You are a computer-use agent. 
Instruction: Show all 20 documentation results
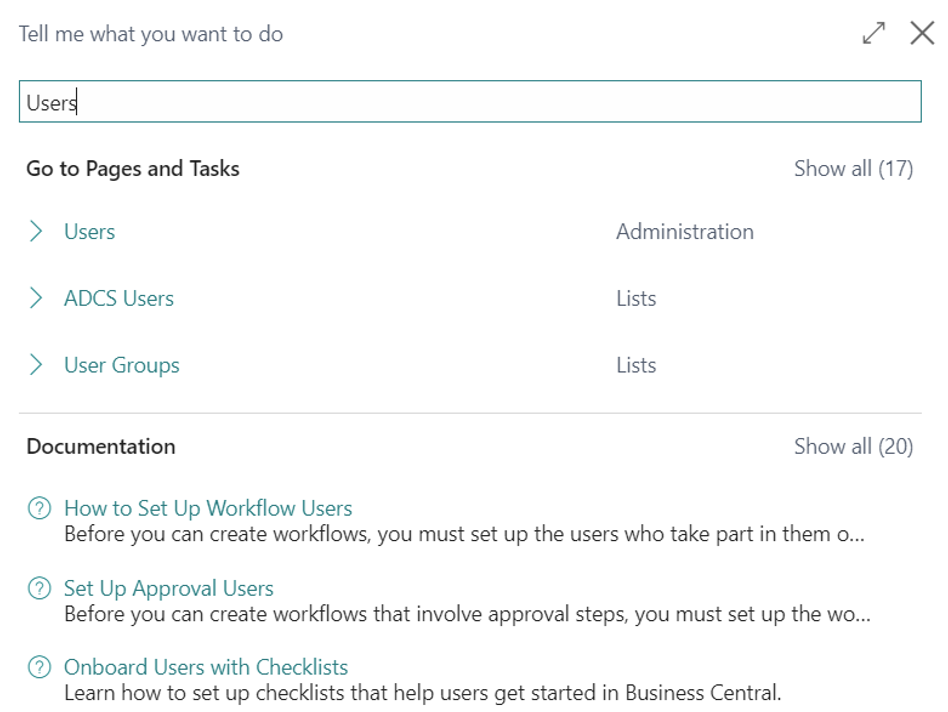(x=853, y=447)
